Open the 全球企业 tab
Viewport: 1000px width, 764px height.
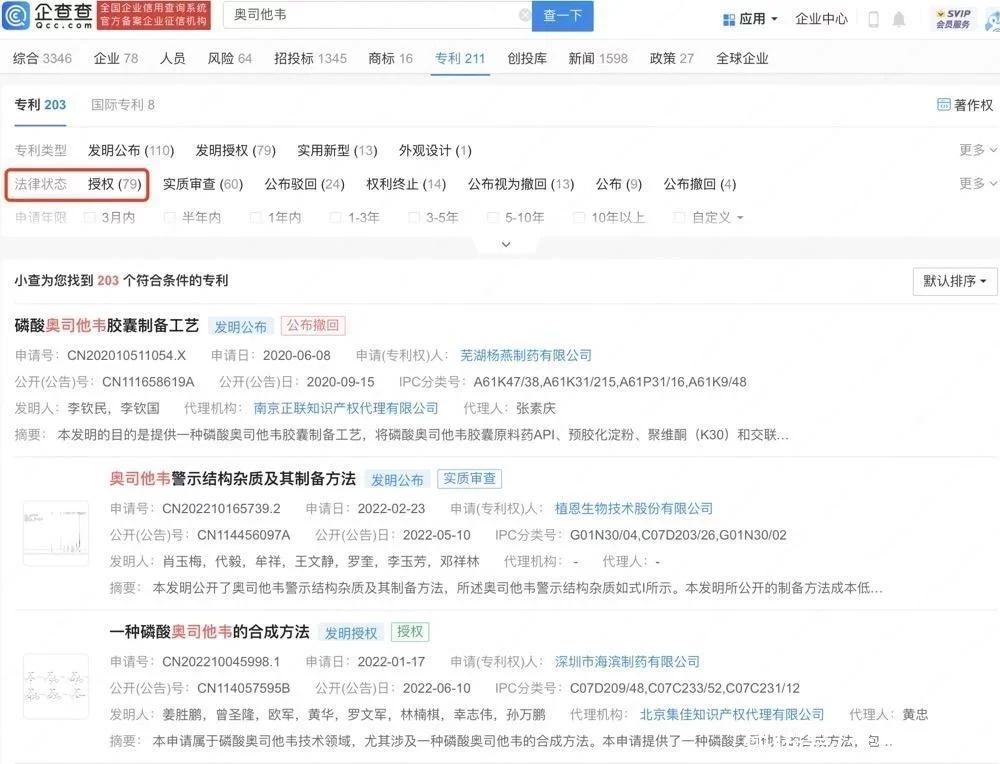point(742,59)
